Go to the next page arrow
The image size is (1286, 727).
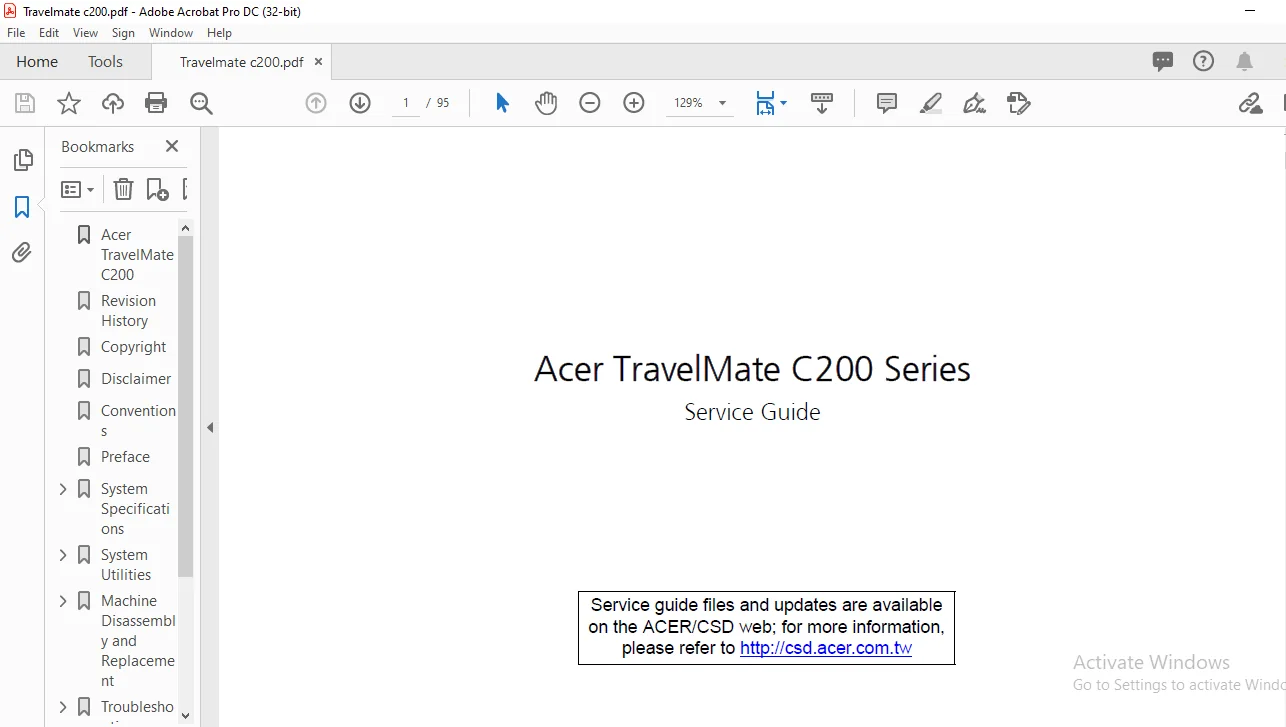pos(360,103)
